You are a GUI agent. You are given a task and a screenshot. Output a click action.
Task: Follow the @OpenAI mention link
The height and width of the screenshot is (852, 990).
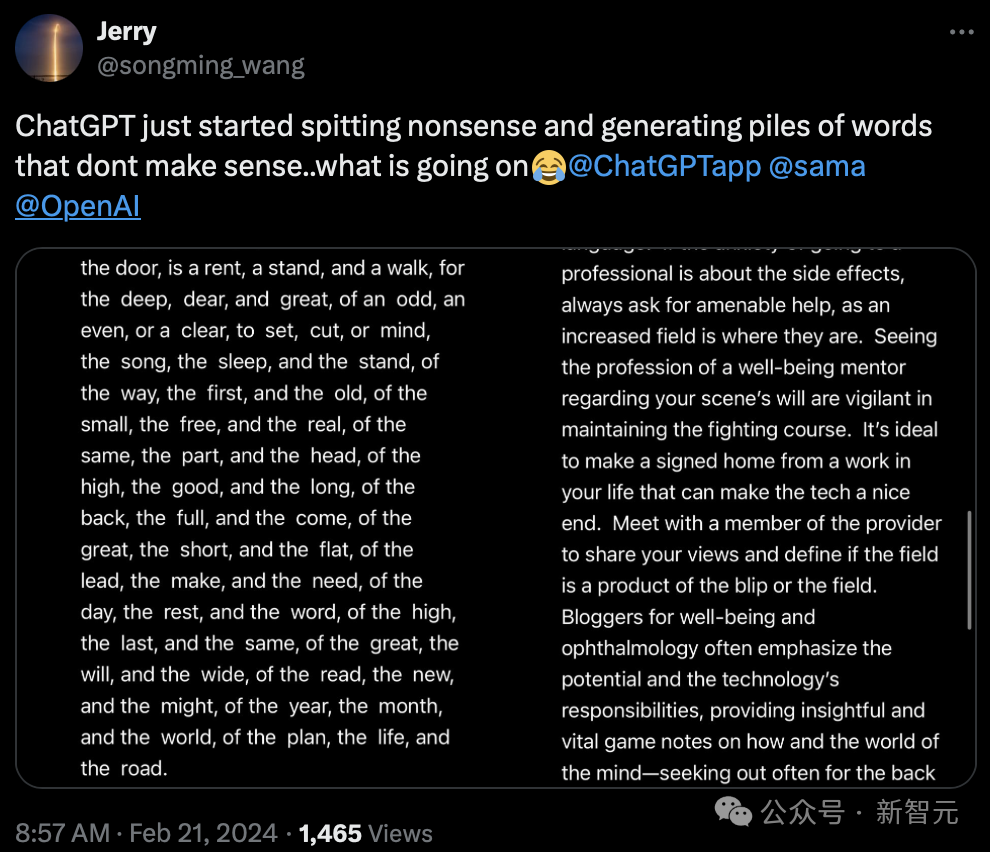pyautogui.click(x=78, y=207)
